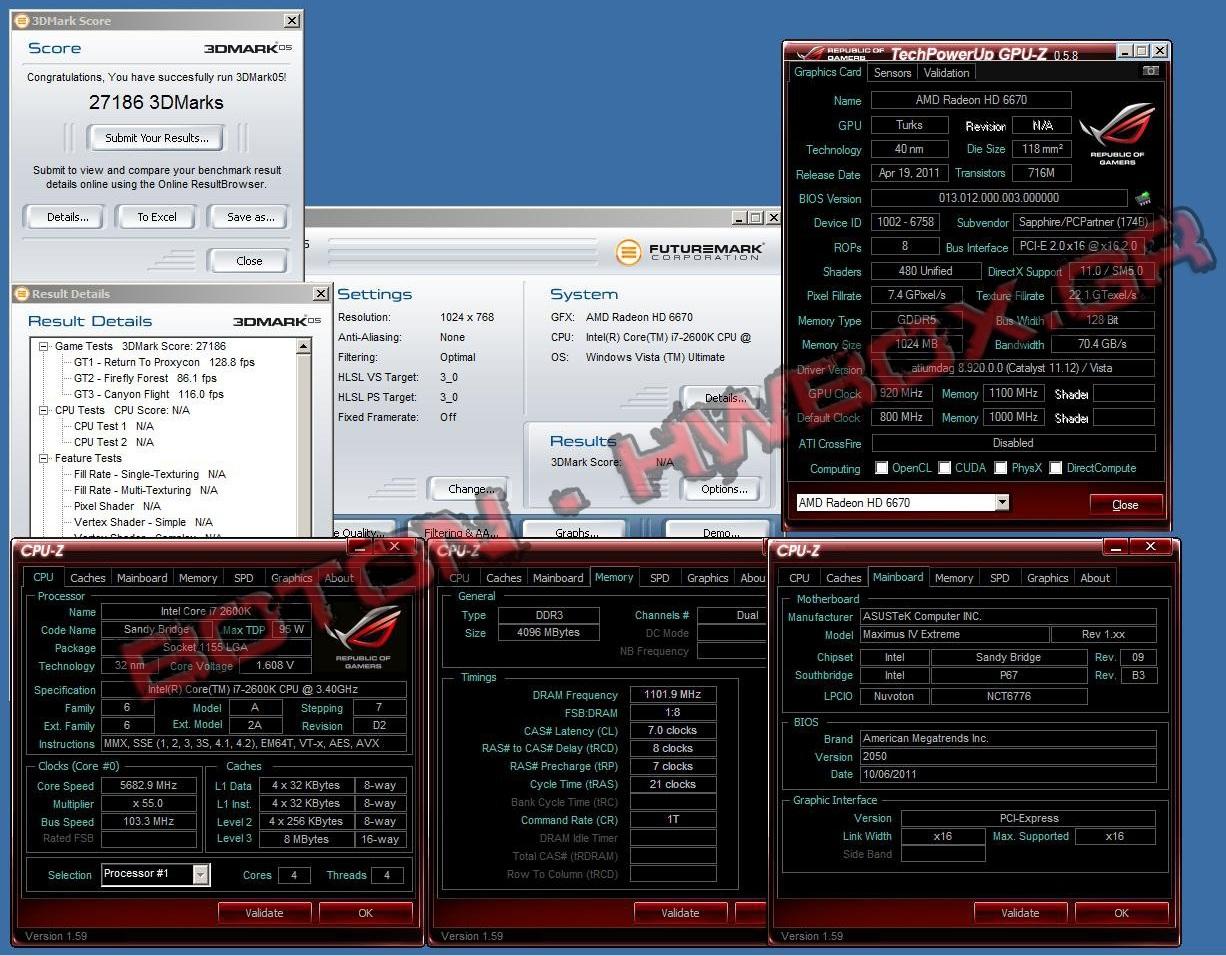Select 'Fill Rate - Multi-Texturing' row
Viewport: 1226px width, 956px height.
pos(146,490)
